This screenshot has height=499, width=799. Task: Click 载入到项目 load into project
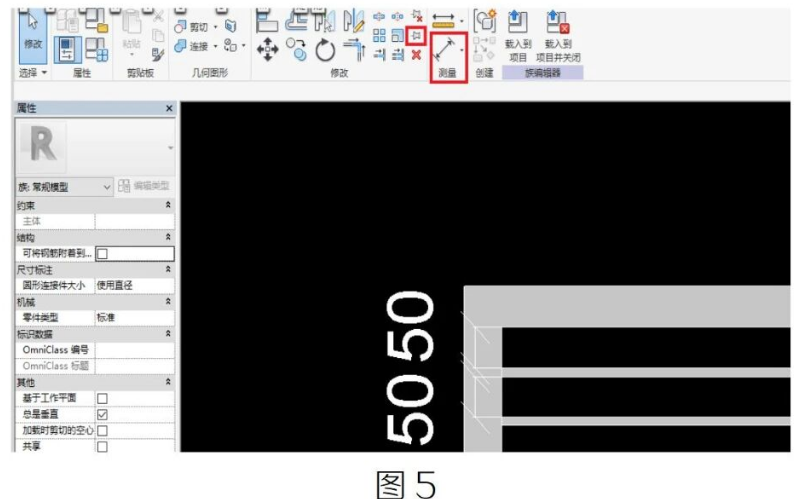(518, 36)
